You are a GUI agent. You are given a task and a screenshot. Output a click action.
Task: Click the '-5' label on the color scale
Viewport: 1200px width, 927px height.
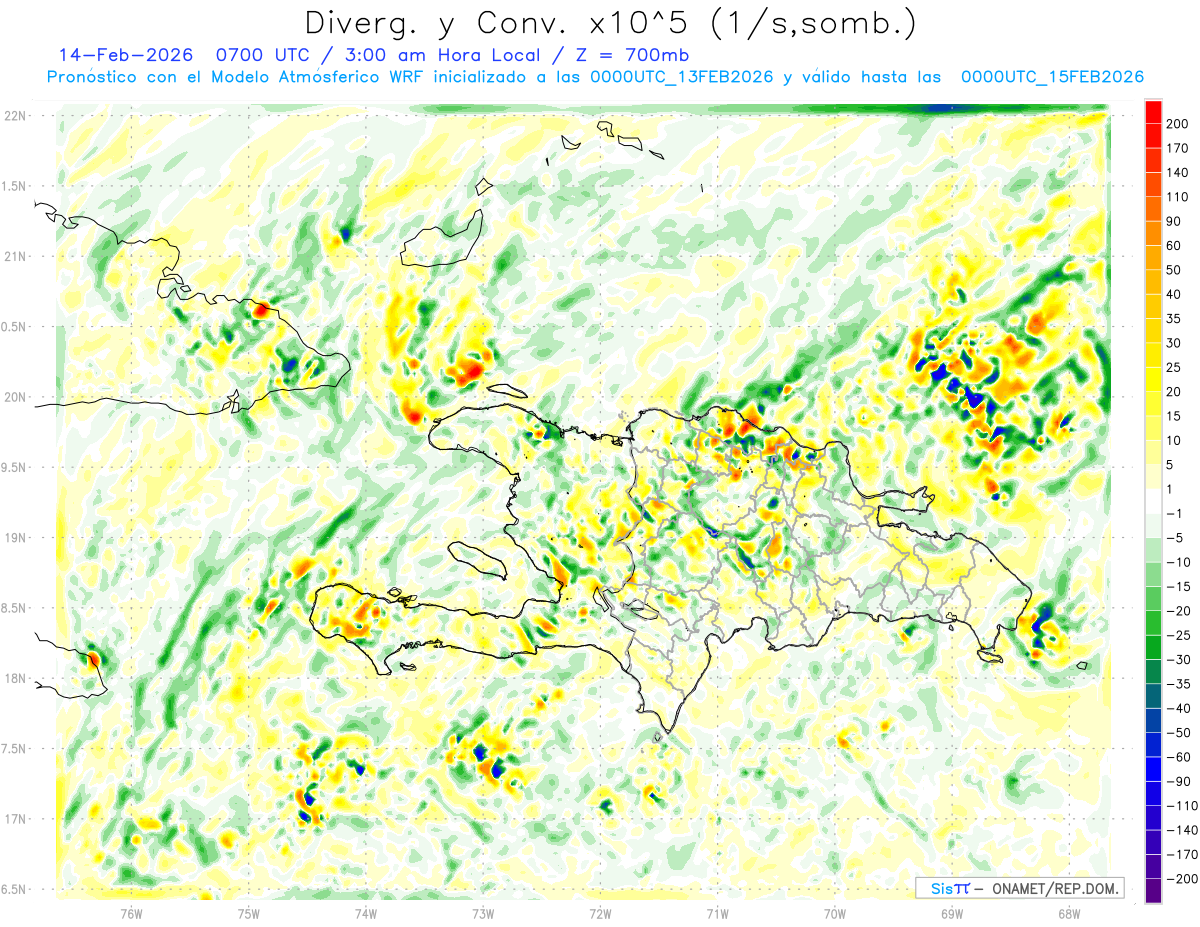[1175, 538]
